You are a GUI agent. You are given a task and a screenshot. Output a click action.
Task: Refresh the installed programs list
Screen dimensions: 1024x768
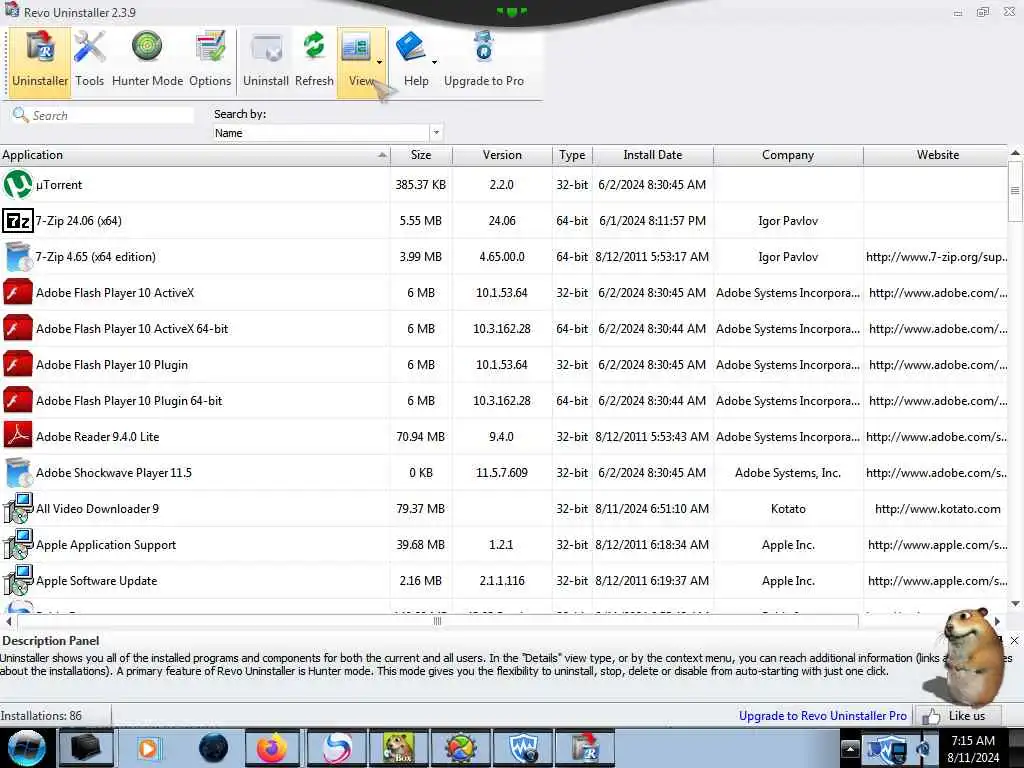pos(314,61)
